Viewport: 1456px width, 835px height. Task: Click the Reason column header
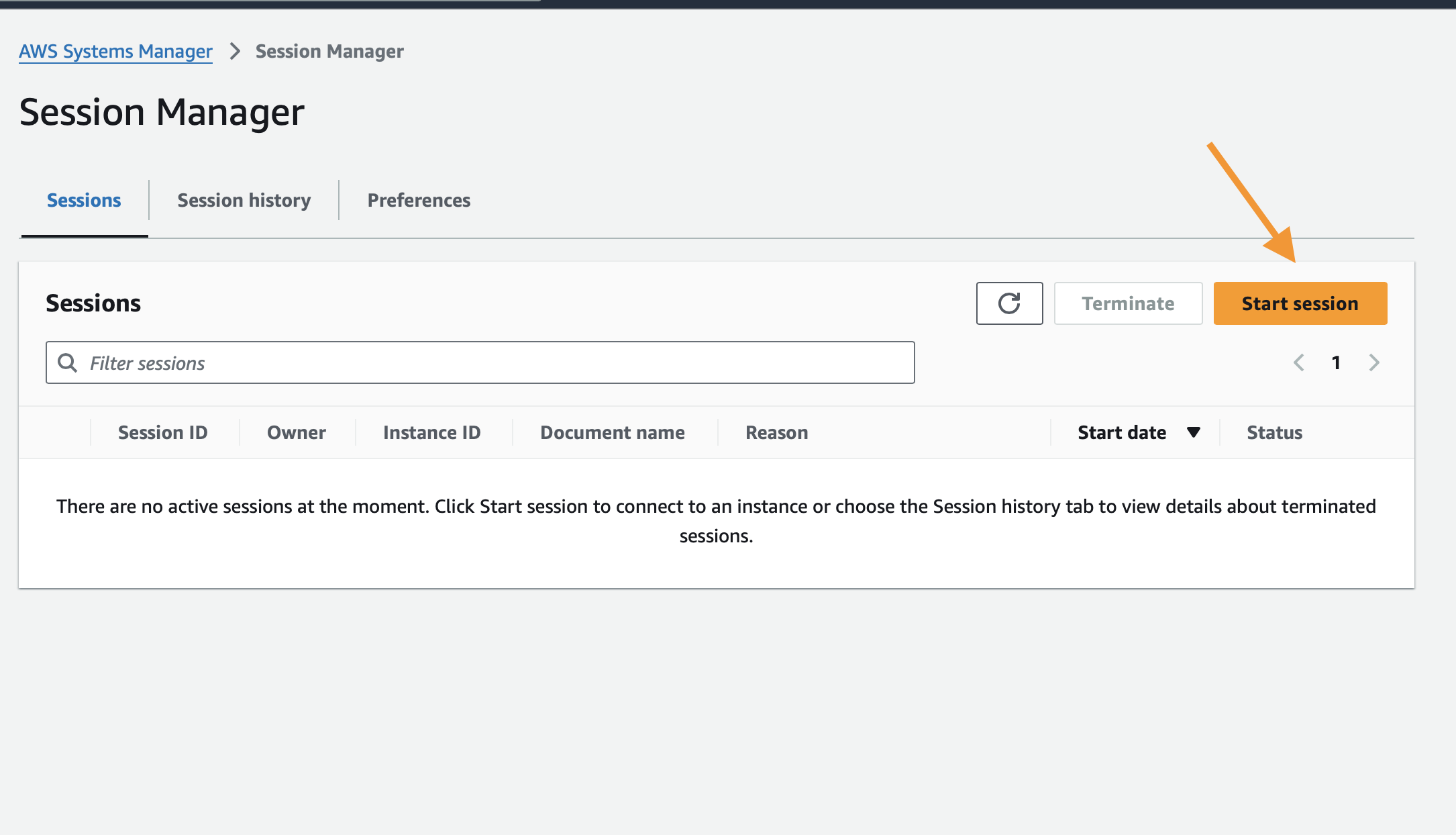[776, 432]
